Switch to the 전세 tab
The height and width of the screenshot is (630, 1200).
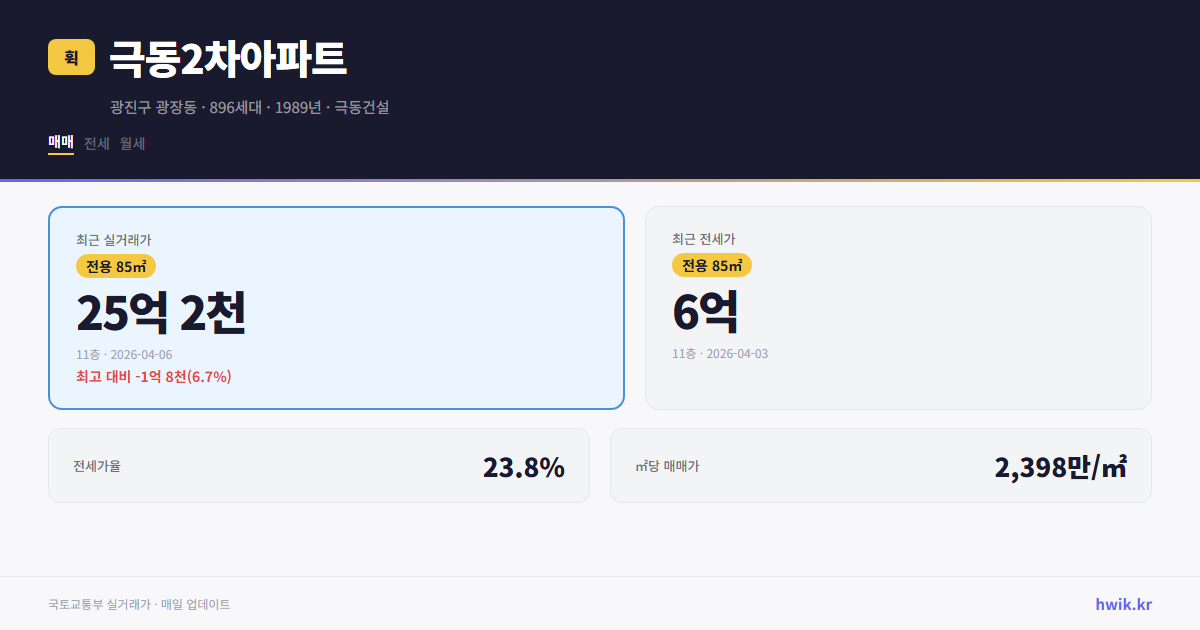click(95, 143)
